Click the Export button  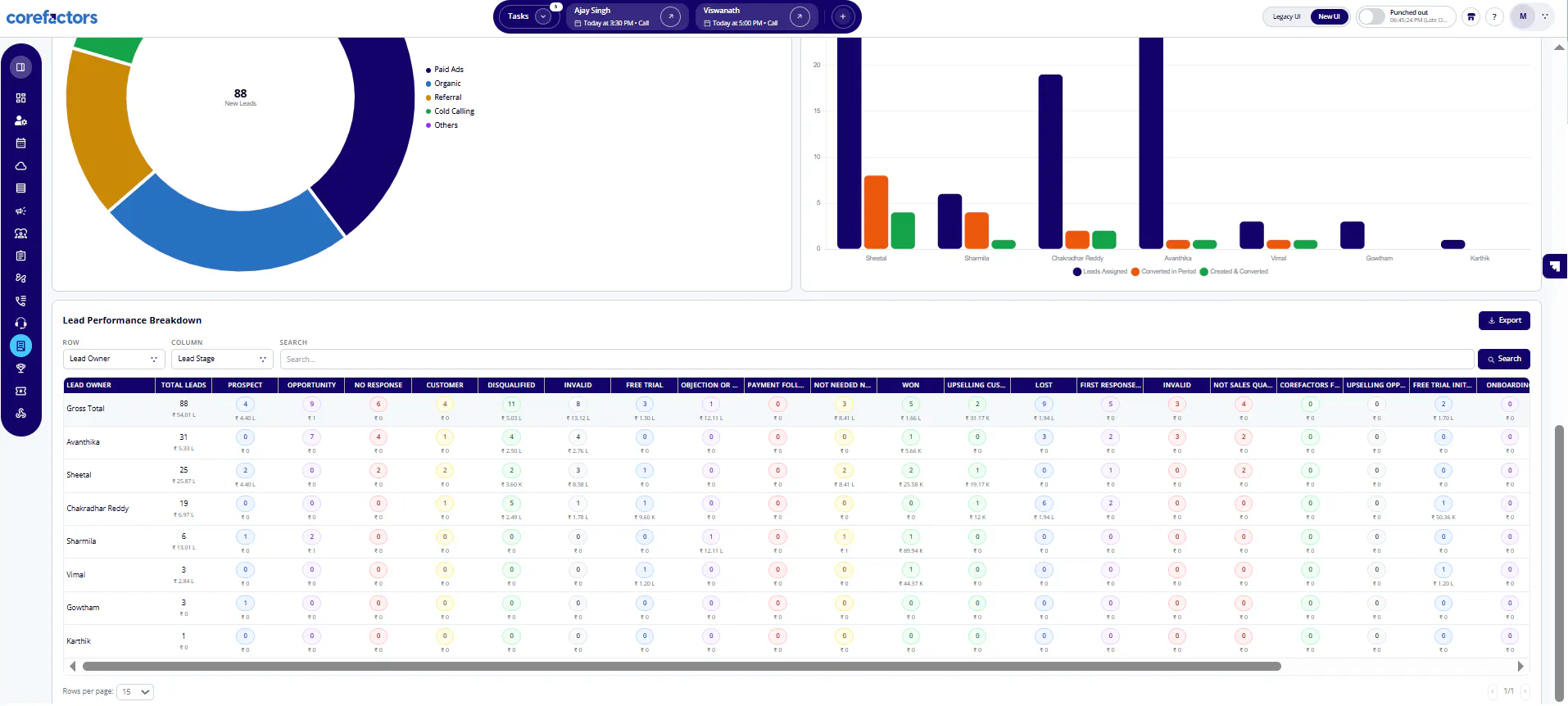pyautogui.click(x=1504, y=320)
